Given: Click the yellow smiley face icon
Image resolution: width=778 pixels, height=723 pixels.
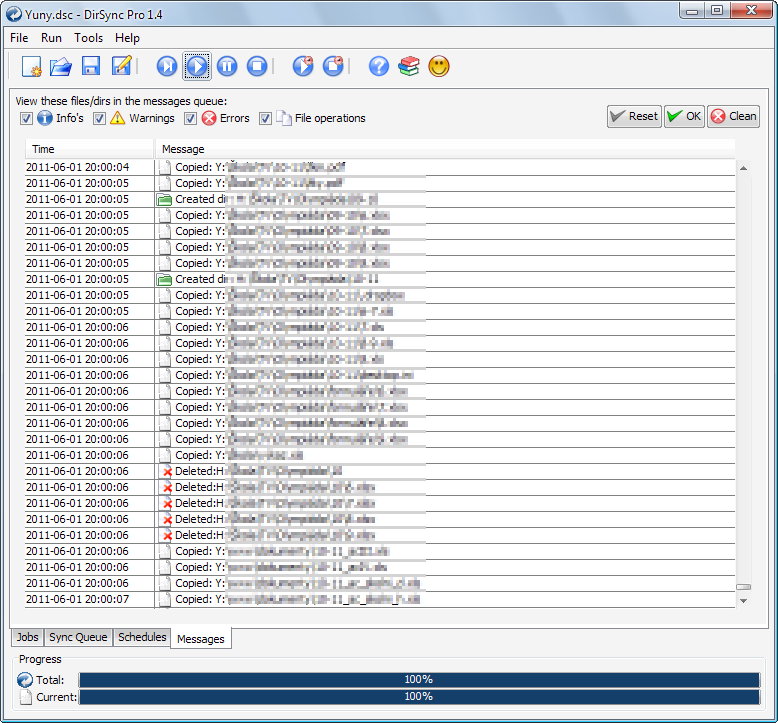Looking at the screenshot, I should (439, 66).
